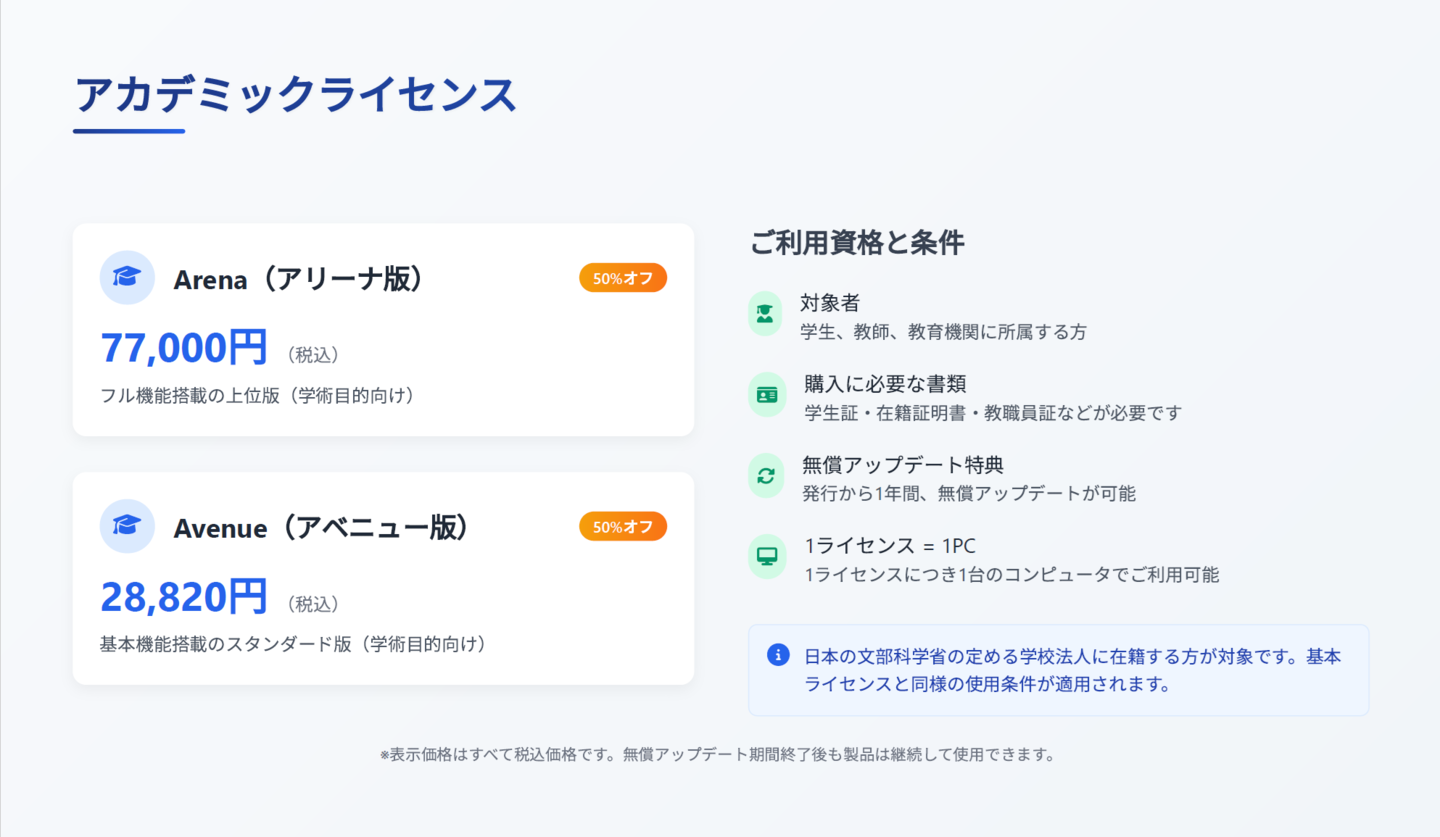Click the 対象者 eligibility item title
The image size is (1440, 837).
830,303
